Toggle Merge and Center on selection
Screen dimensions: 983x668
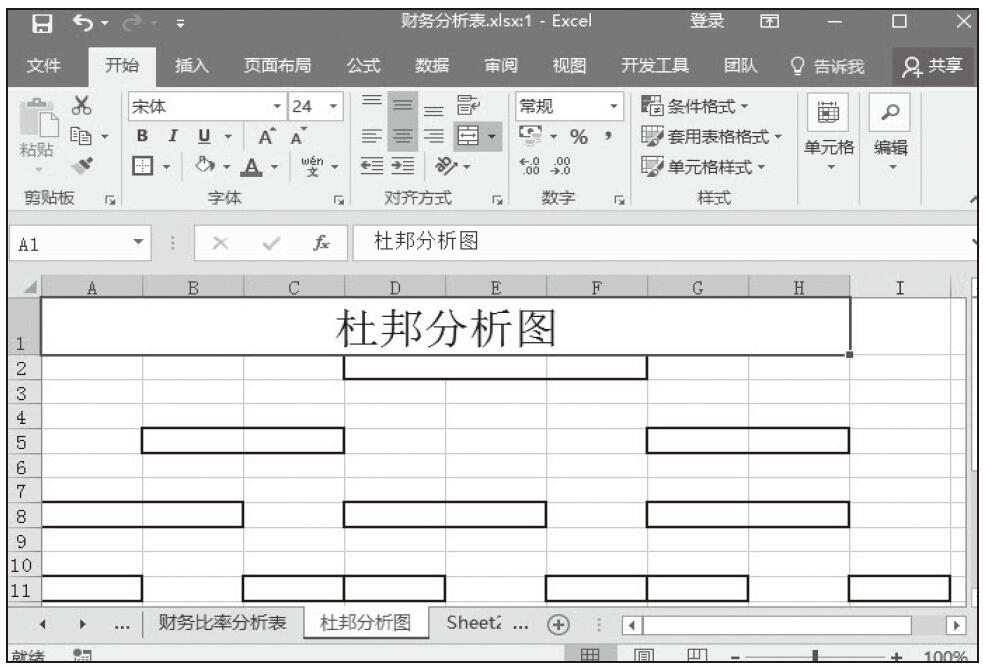465,134
